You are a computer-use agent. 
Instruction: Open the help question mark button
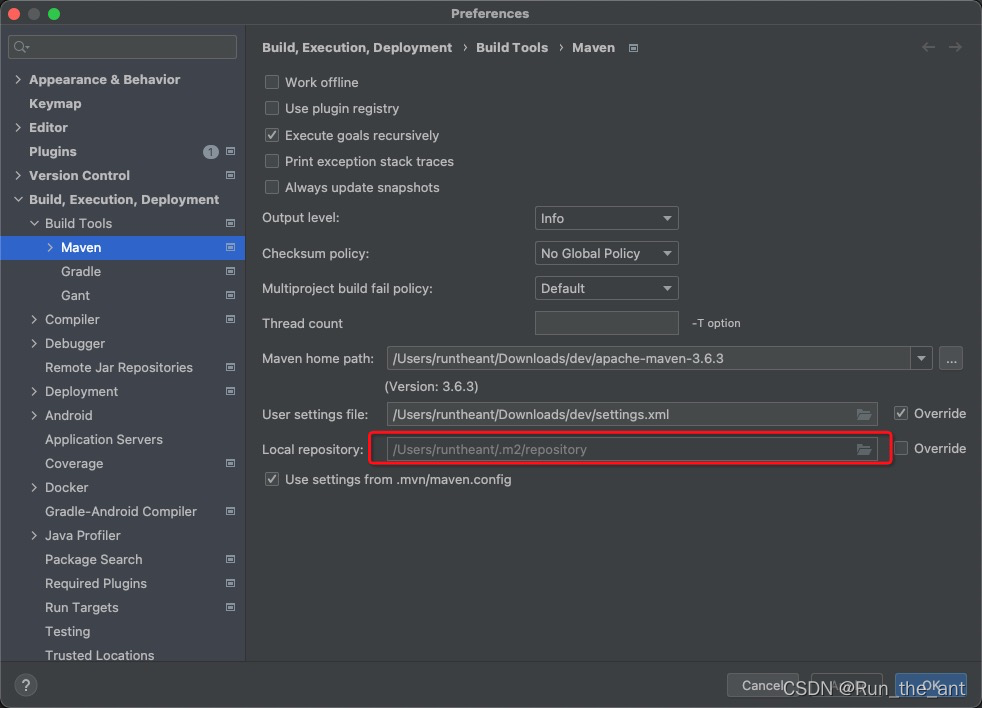(26, 685)
